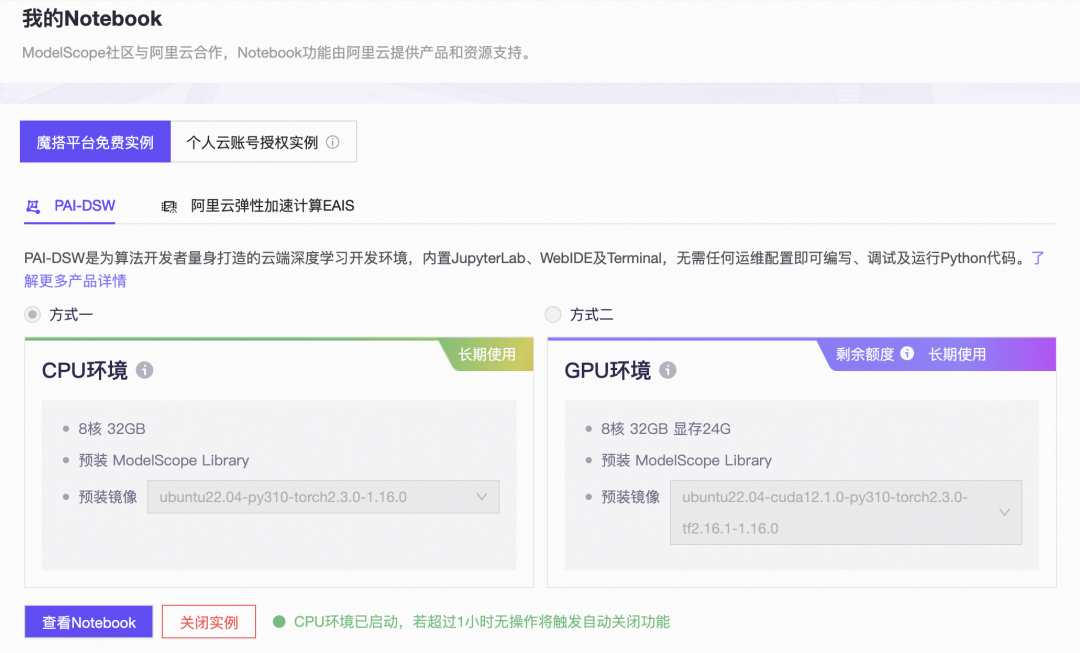Click '预装 ModelScope Library' in CPU card

tap(163, 460)
